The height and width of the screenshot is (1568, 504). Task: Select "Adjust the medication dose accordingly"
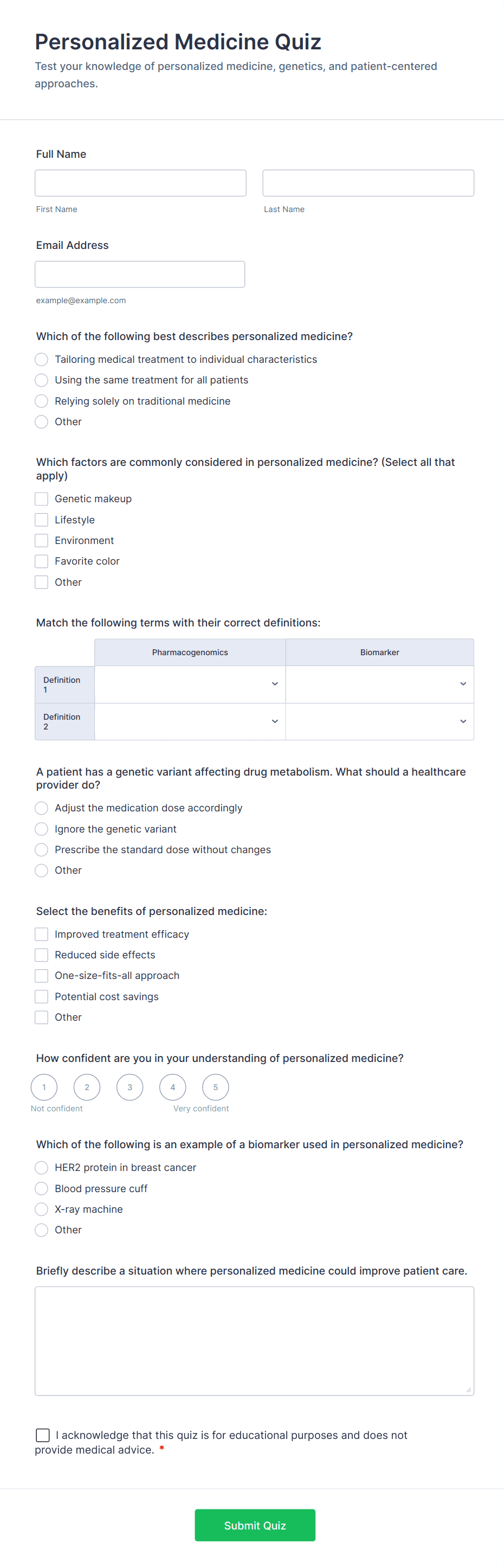pos(41,808)
